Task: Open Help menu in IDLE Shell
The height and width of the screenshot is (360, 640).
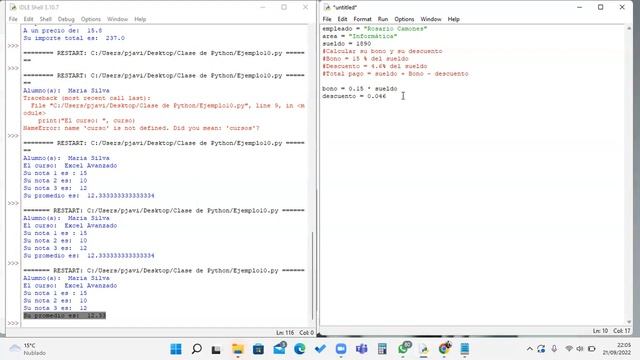Action: [140, 19]
